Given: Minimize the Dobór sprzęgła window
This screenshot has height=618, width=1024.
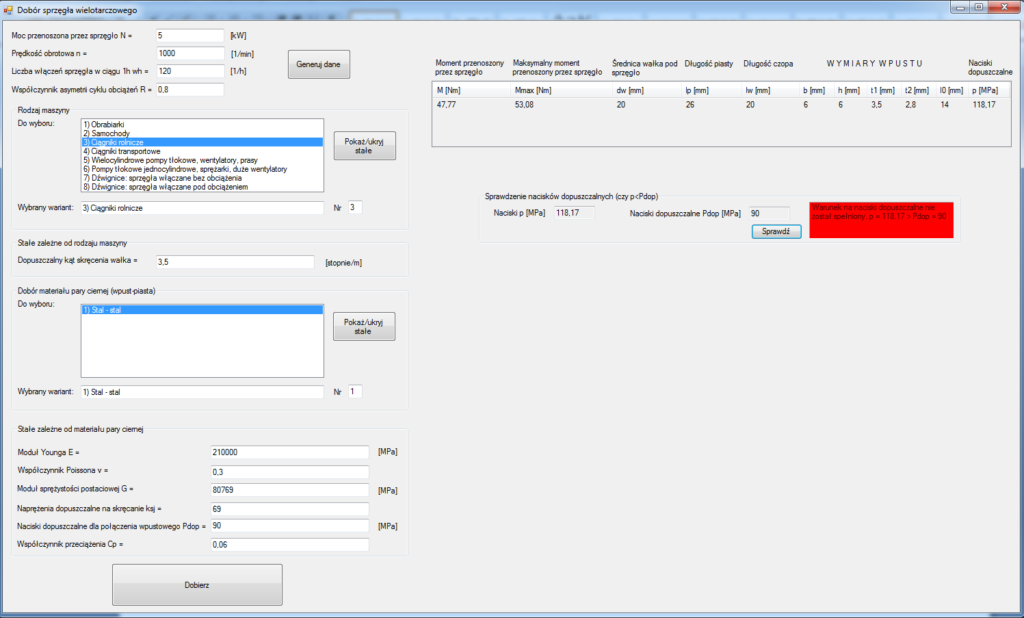Looking at the screenshot, I should [x=960, y=7].
